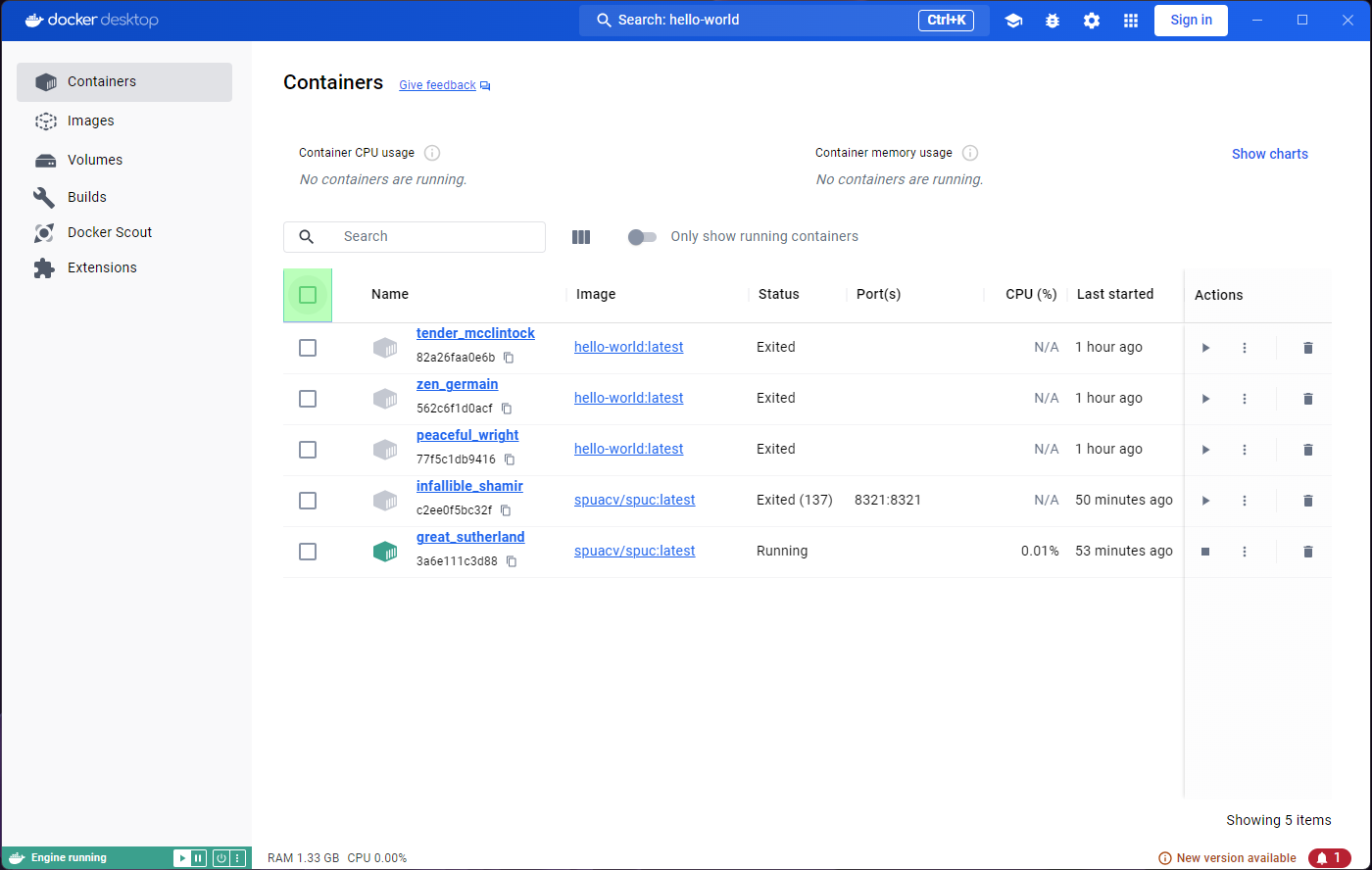Open the Learning center graduation cap icon
Screen dimensions: 1372x870
1013,21
